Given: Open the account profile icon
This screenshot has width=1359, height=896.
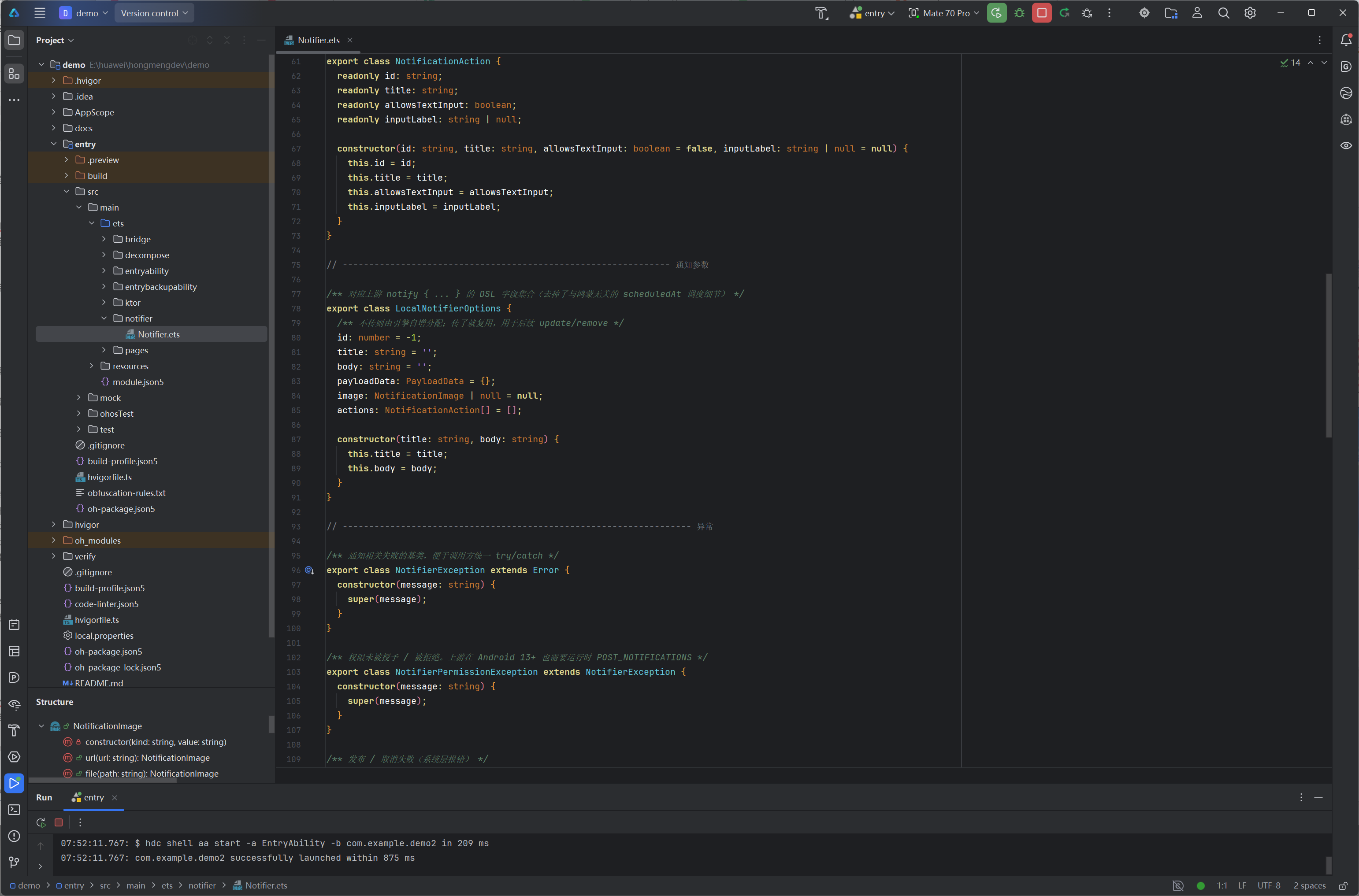Looking at the screenshot, I should pyautogui.click(x=1197, y=13).
